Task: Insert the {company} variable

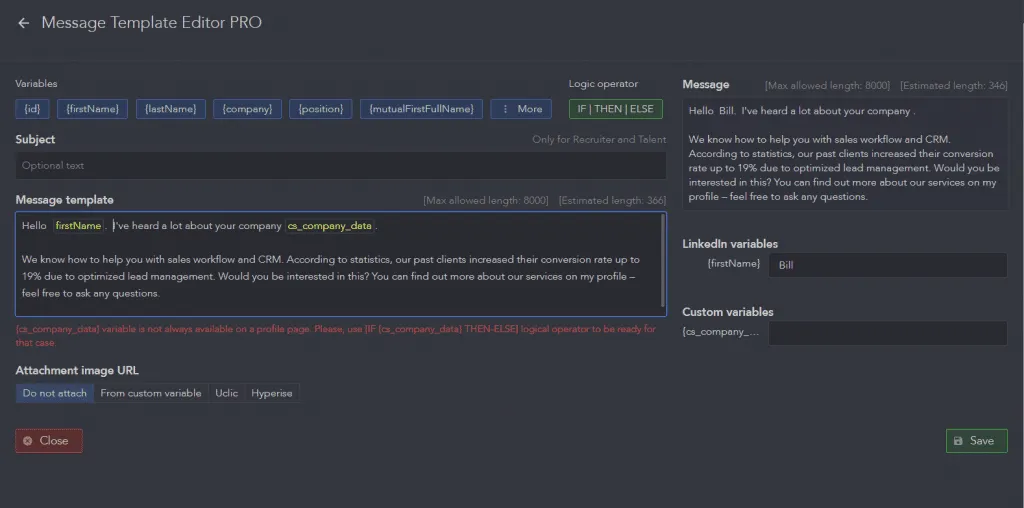Action: click(x=248, y=109)
